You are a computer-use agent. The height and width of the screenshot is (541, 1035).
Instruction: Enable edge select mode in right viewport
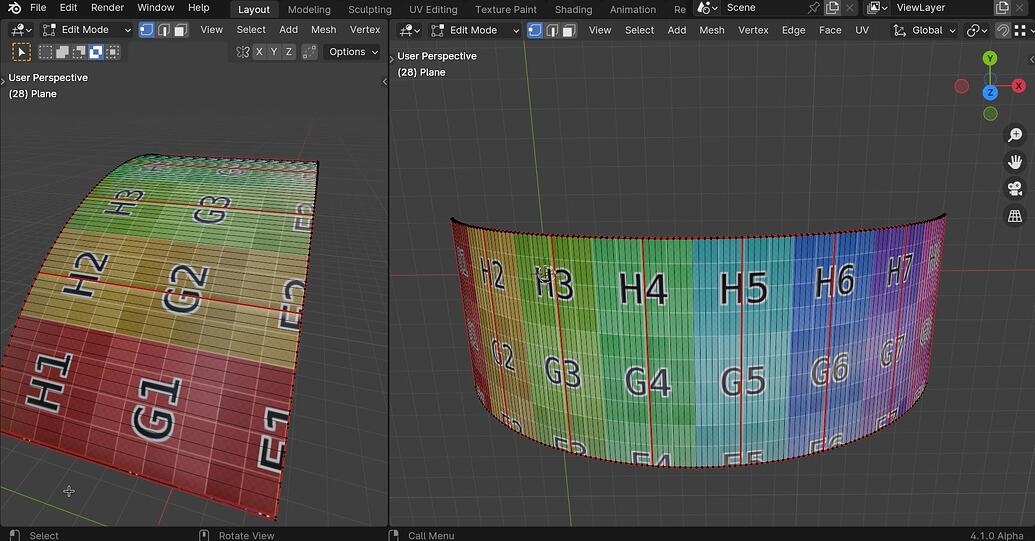tap(552, 30)
